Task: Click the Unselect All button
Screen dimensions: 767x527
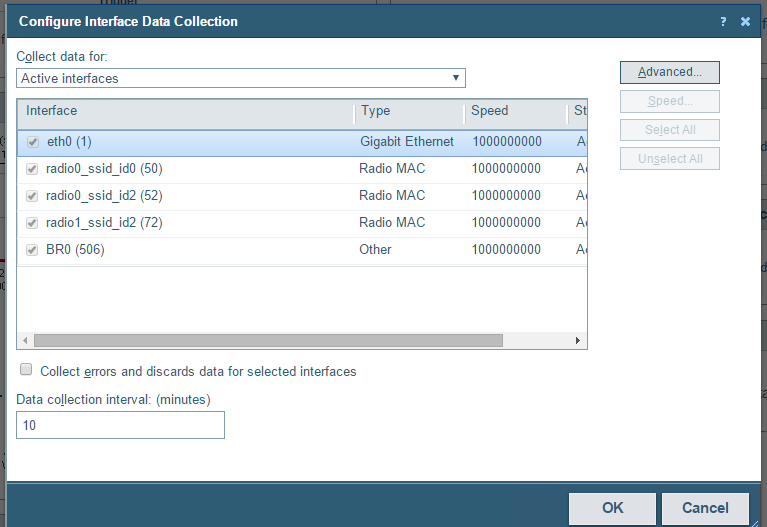Action: point(670,159)
